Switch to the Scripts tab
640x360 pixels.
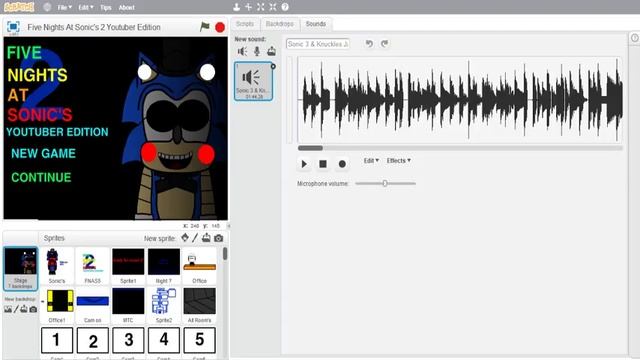(x=245, y=24)
